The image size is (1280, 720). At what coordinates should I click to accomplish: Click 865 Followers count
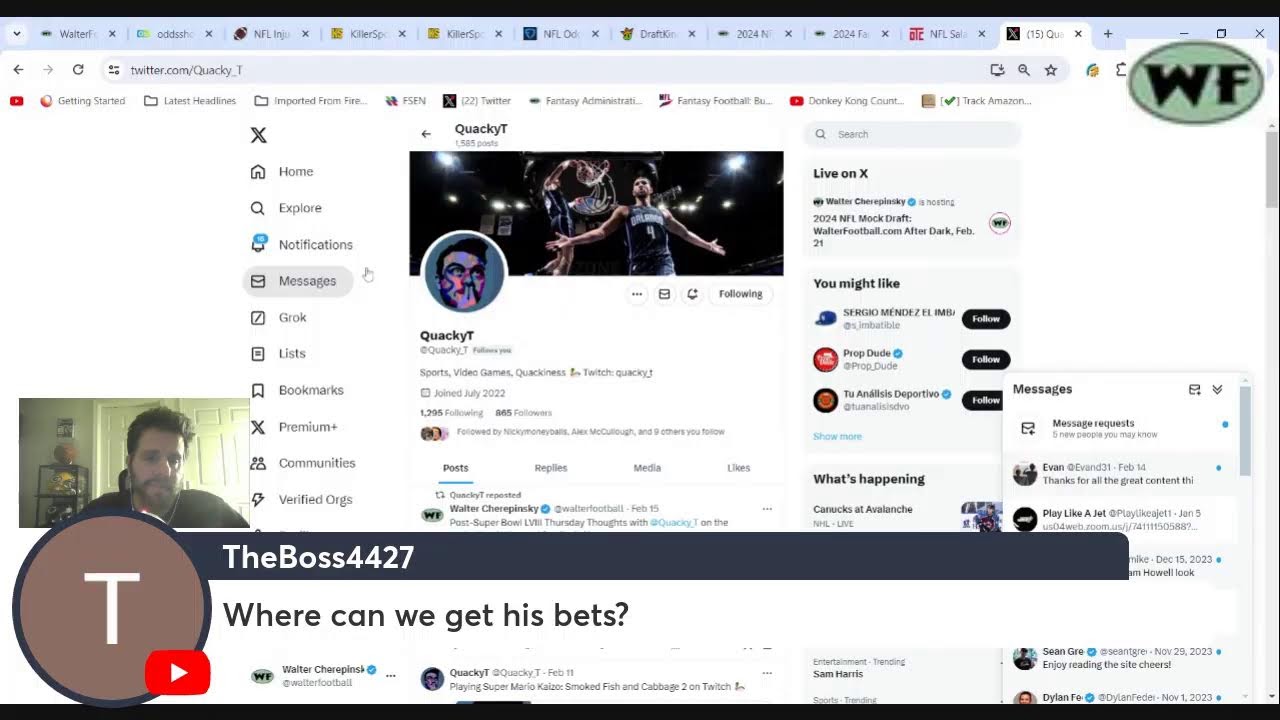coord(523,413)
